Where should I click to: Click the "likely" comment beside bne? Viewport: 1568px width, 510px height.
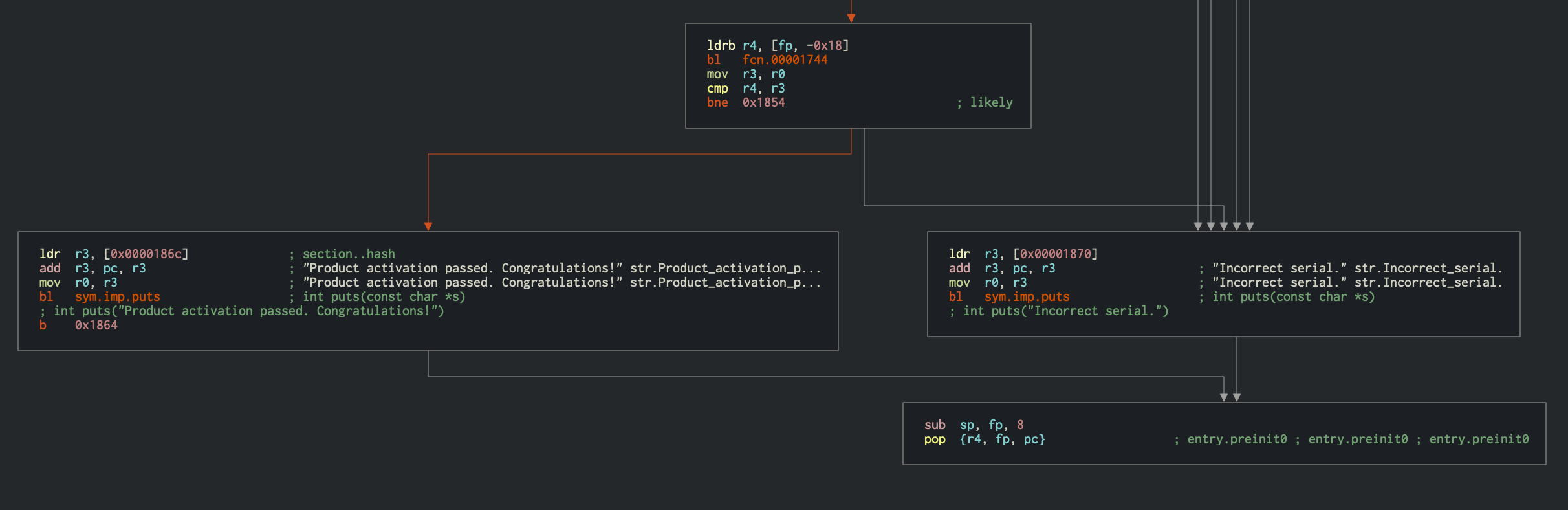tap(990, 102)
